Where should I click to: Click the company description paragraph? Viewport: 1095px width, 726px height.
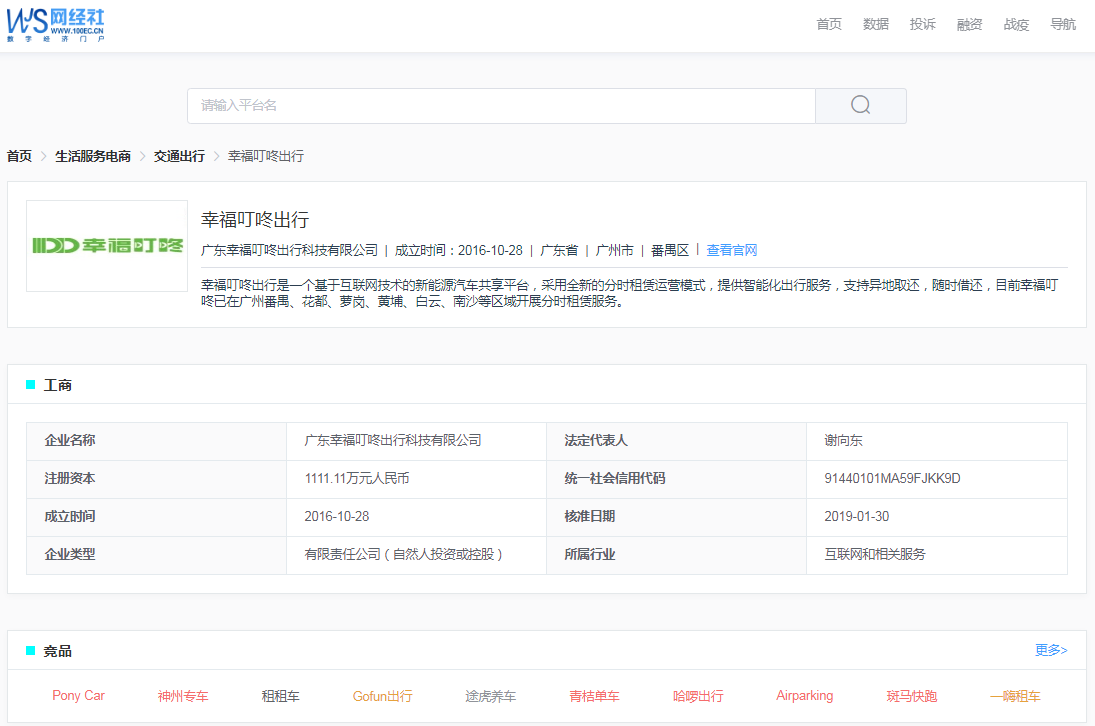[x=630, y=293]
